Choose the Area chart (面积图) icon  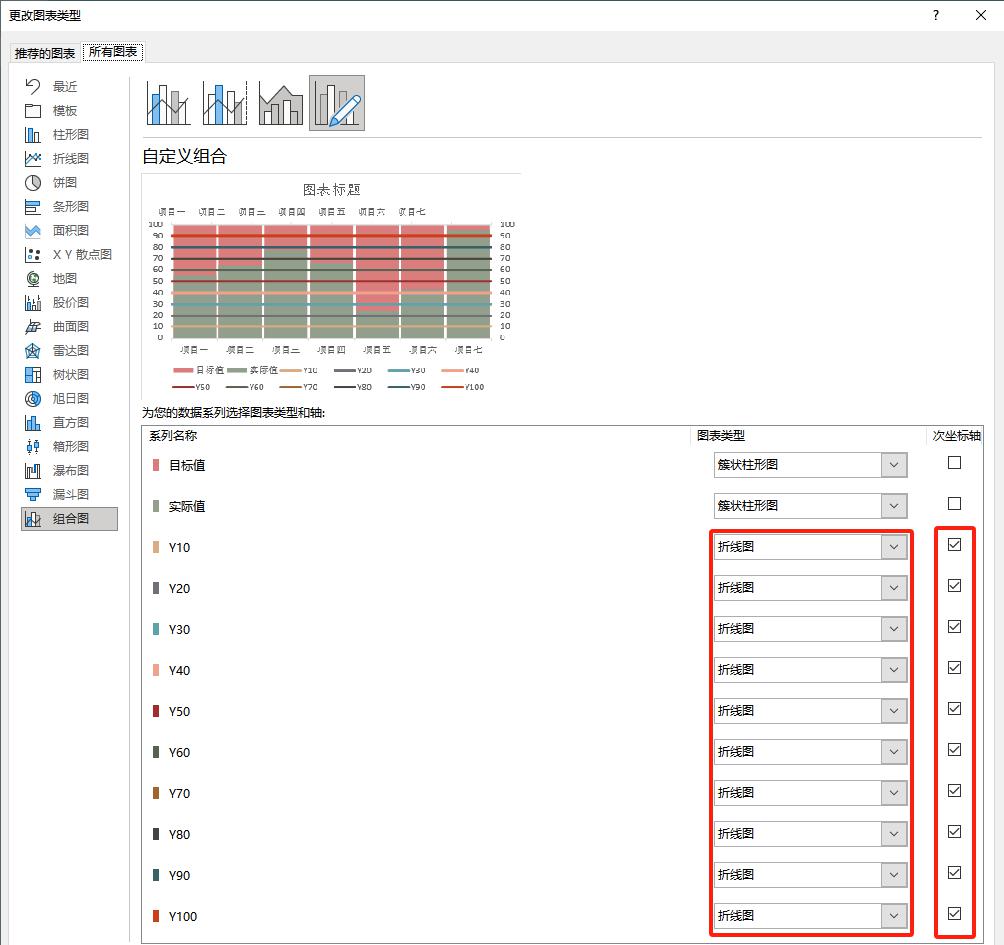point(33,230)
